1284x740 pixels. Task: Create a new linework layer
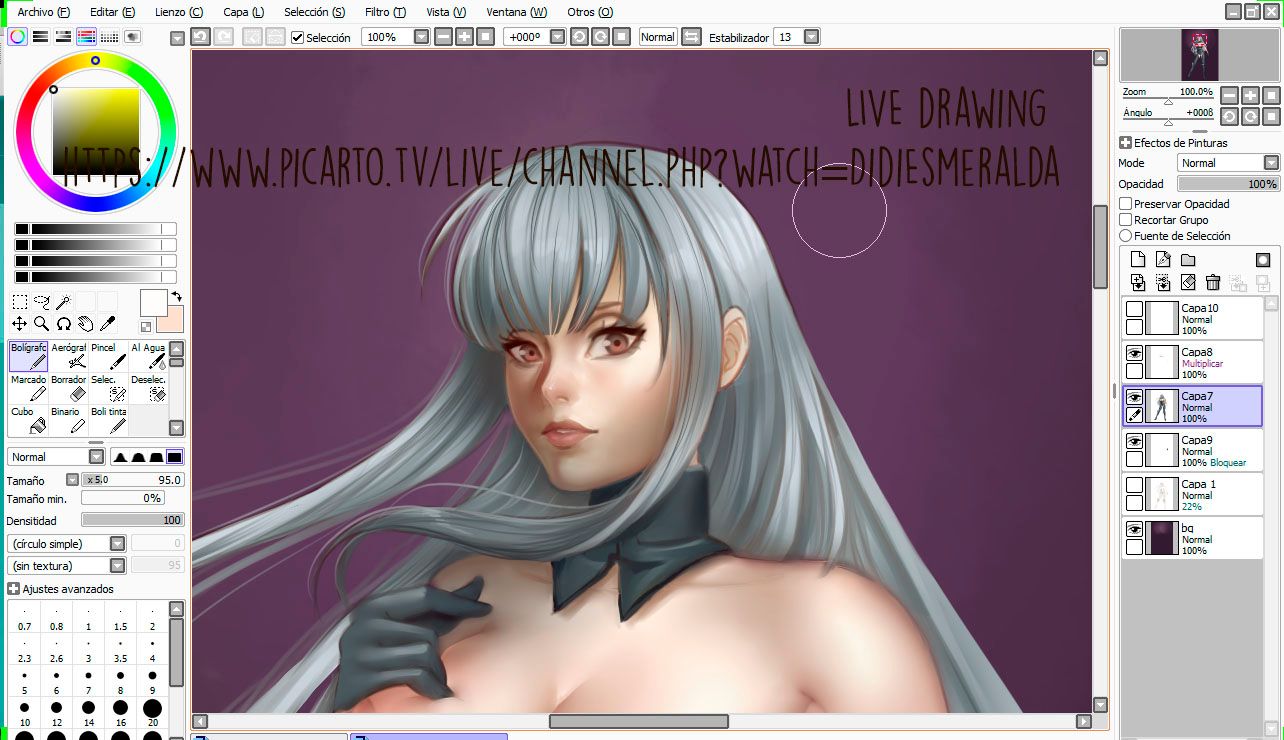tap(1163, 260)
